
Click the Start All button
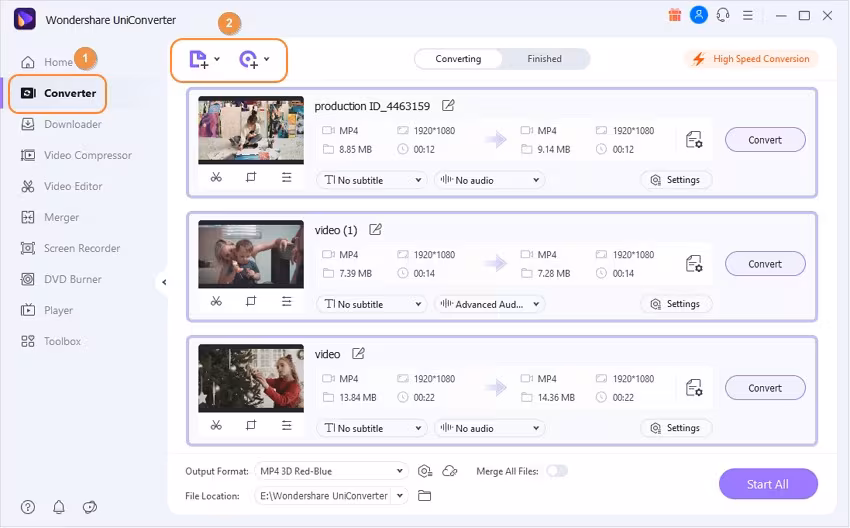click(x=768, y=484)
